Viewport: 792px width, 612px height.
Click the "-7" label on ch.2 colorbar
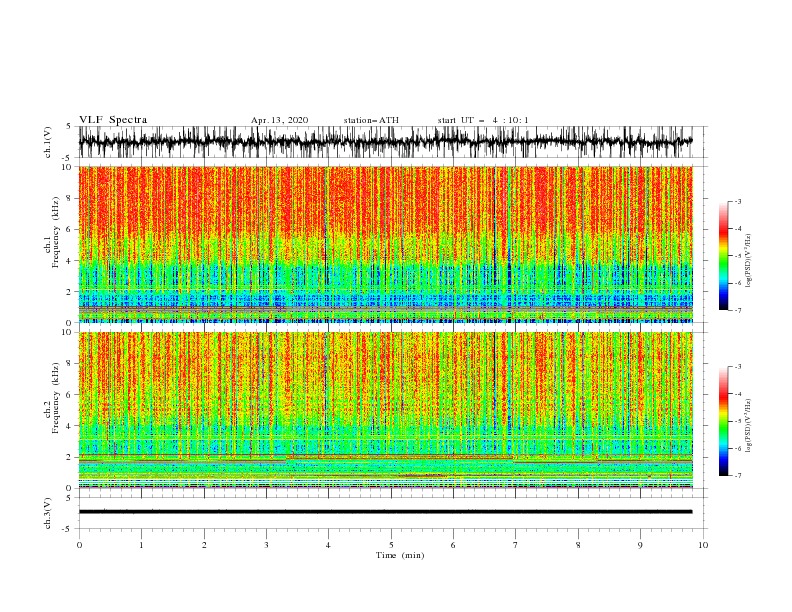click(x=737, y=476)
